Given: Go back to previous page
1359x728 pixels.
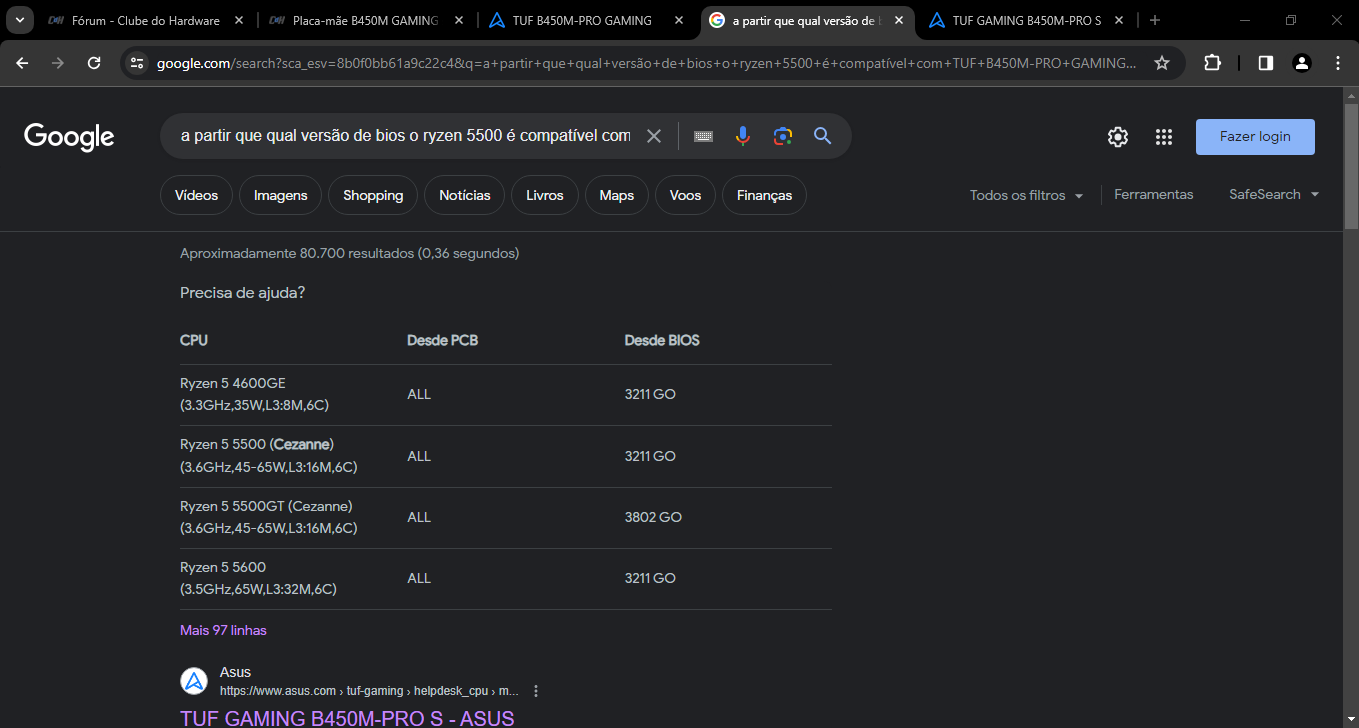Looking at the screenshot, I should tap(22, 63).
